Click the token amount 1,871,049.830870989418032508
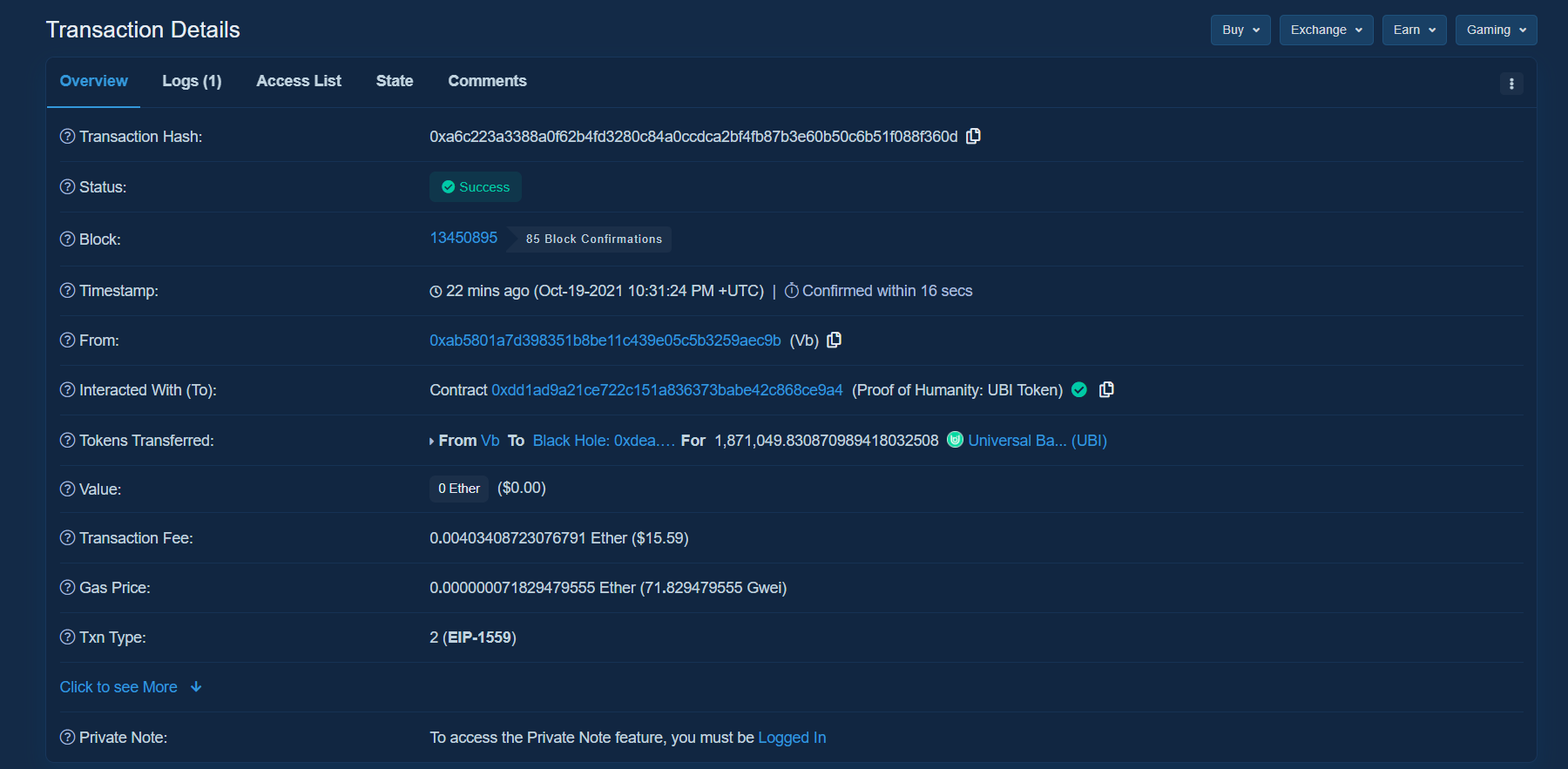 [827, 441]
